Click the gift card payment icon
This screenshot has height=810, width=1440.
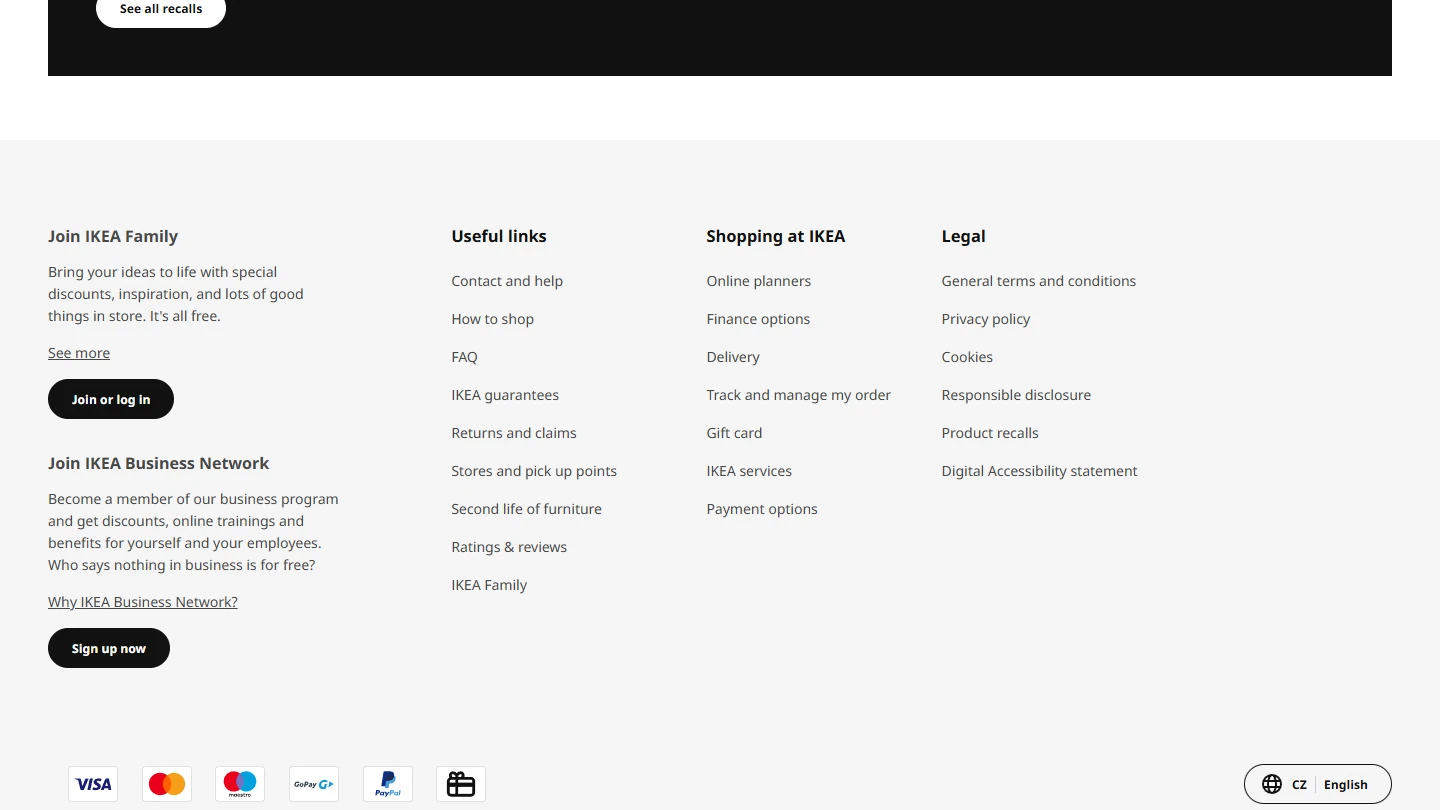pyautogui.click(x=461, y=784)
